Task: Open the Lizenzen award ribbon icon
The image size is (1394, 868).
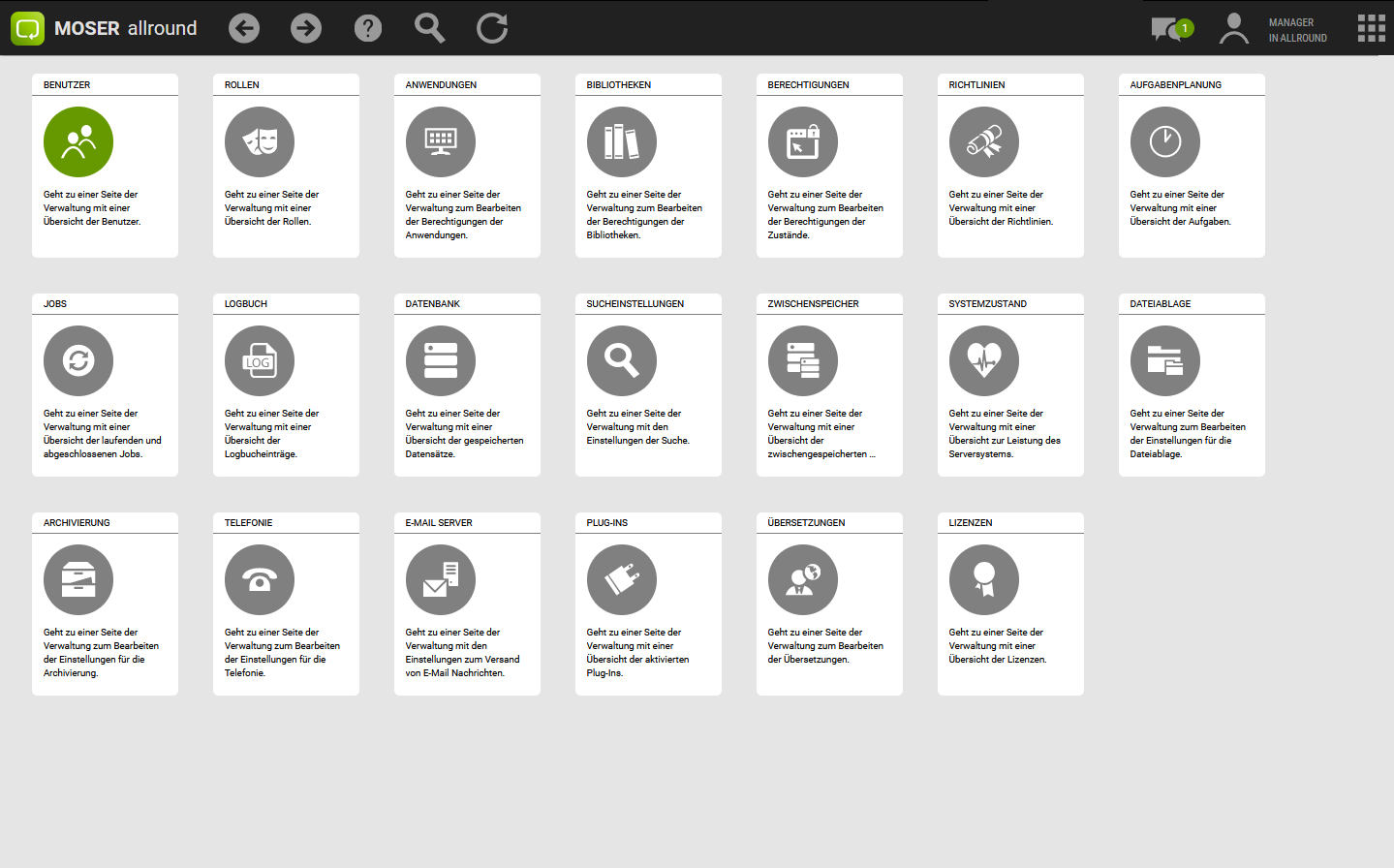Action: click(984, 579)
